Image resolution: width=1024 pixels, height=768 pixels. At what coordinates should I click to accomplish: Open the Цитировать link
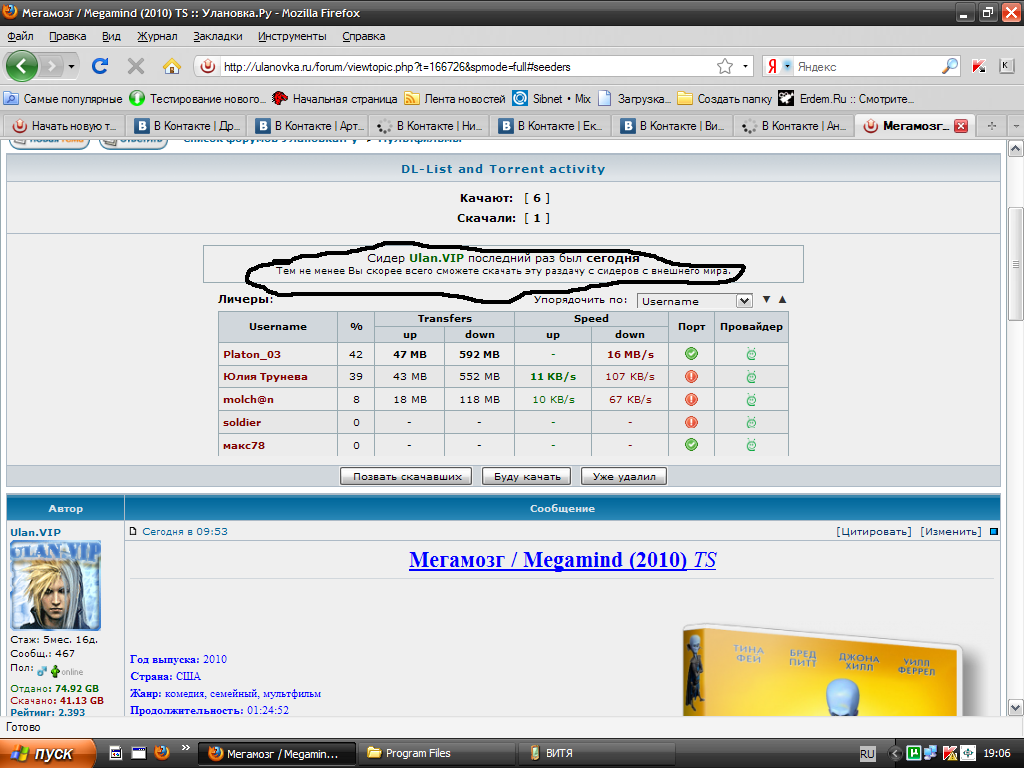click(874, 532)
